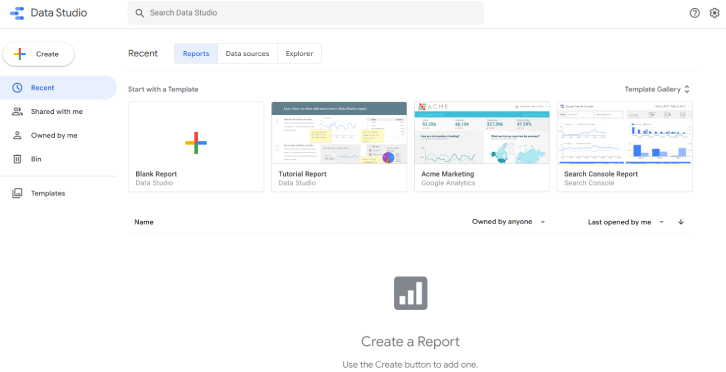
Task: Click the Data Studio logo icon
Action: 17,13
